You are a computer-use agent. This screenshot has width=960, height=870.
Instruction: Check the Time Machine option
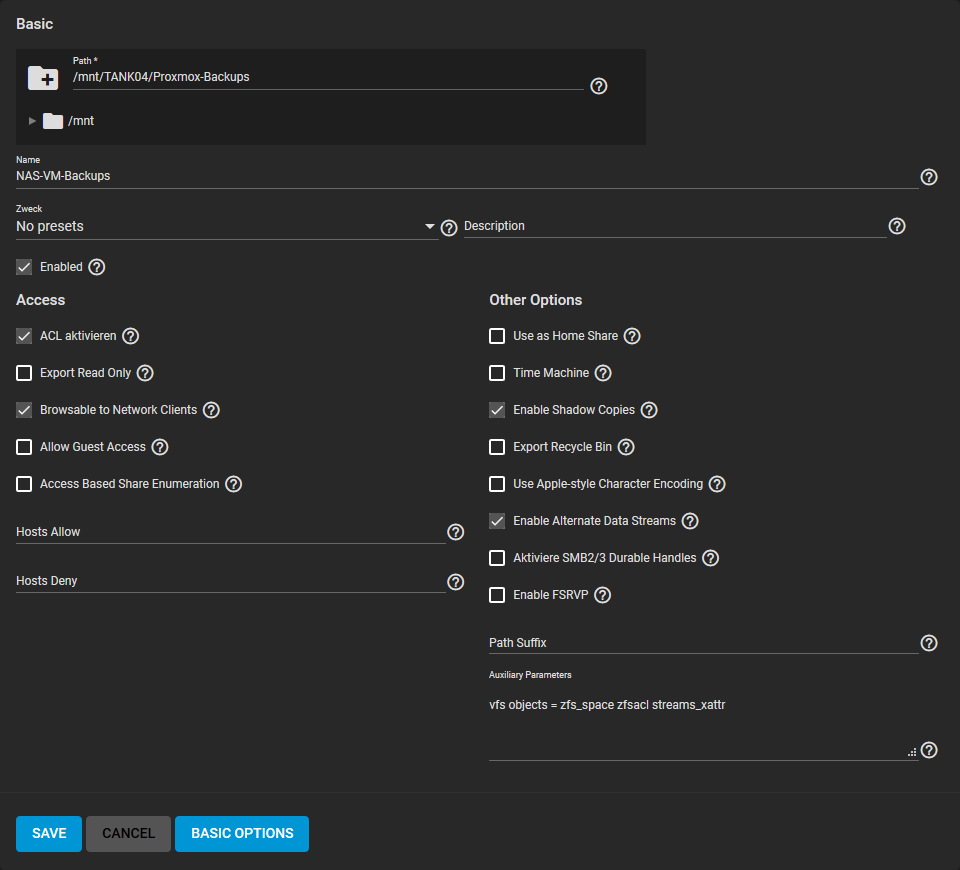point(497,373)
